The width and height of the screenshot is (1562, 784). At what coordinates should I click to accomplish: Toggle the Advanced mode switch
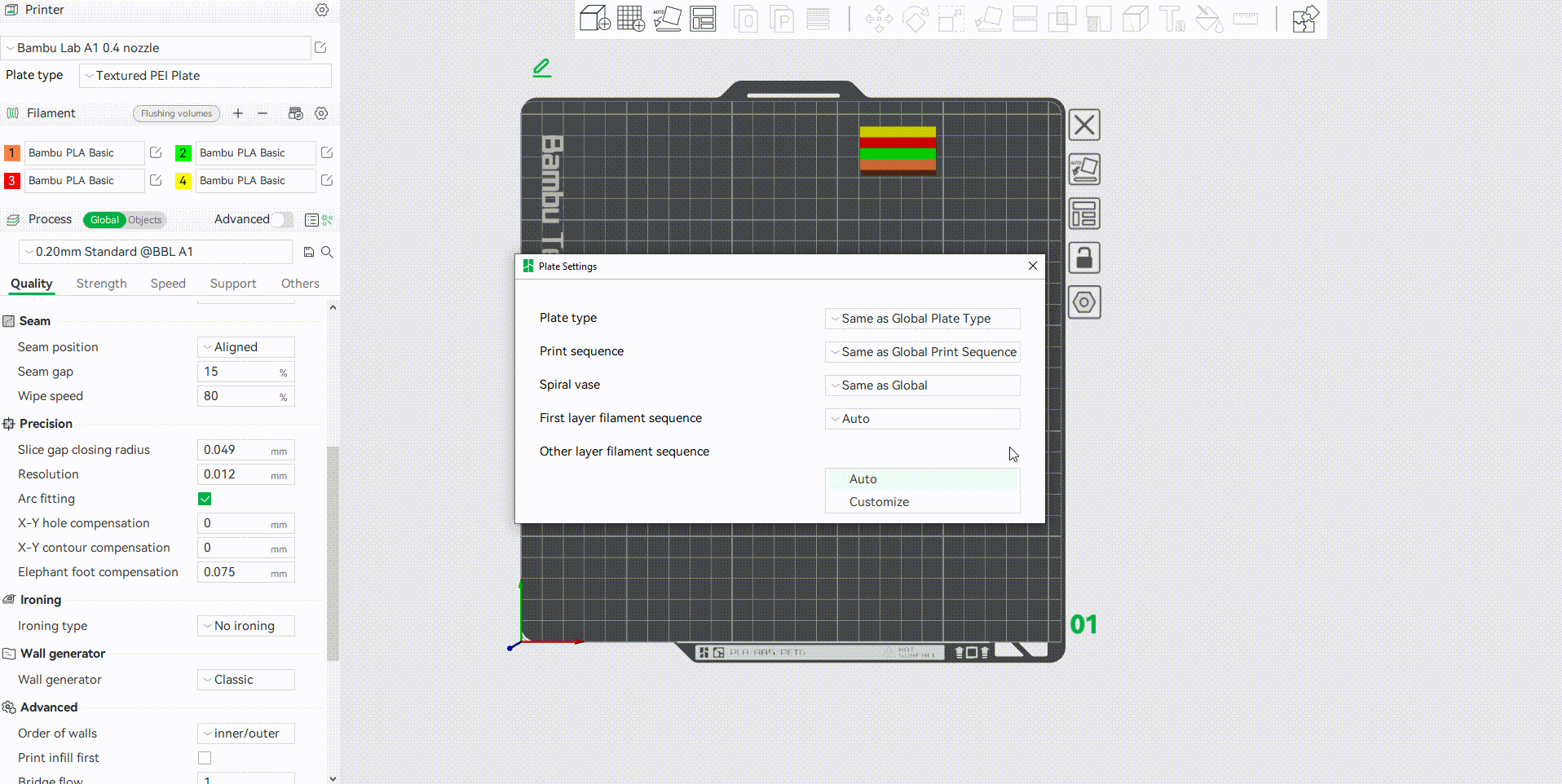(283, 219)
